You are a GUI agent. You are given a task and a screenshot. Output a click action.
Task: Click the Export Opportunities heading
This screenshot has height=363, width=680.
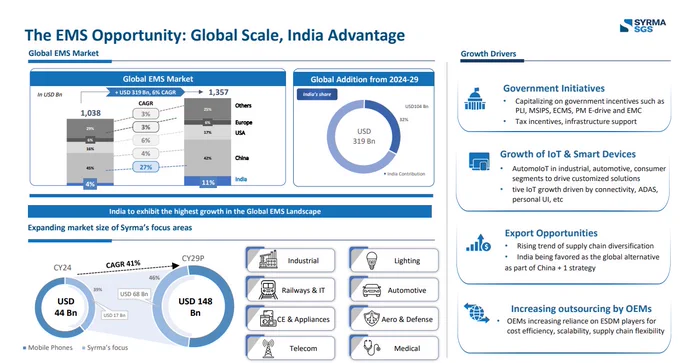coord(551,233)
